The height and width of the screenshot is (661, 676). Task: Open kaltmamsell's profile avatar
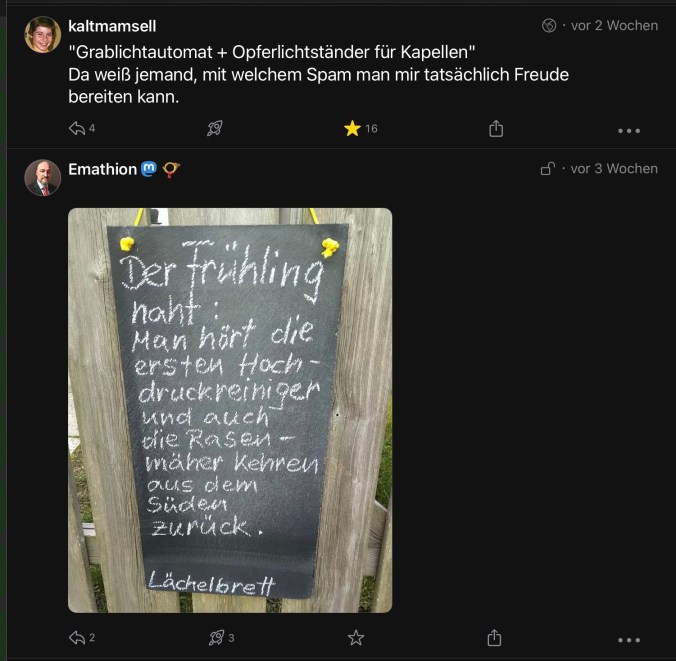[43, 35]
